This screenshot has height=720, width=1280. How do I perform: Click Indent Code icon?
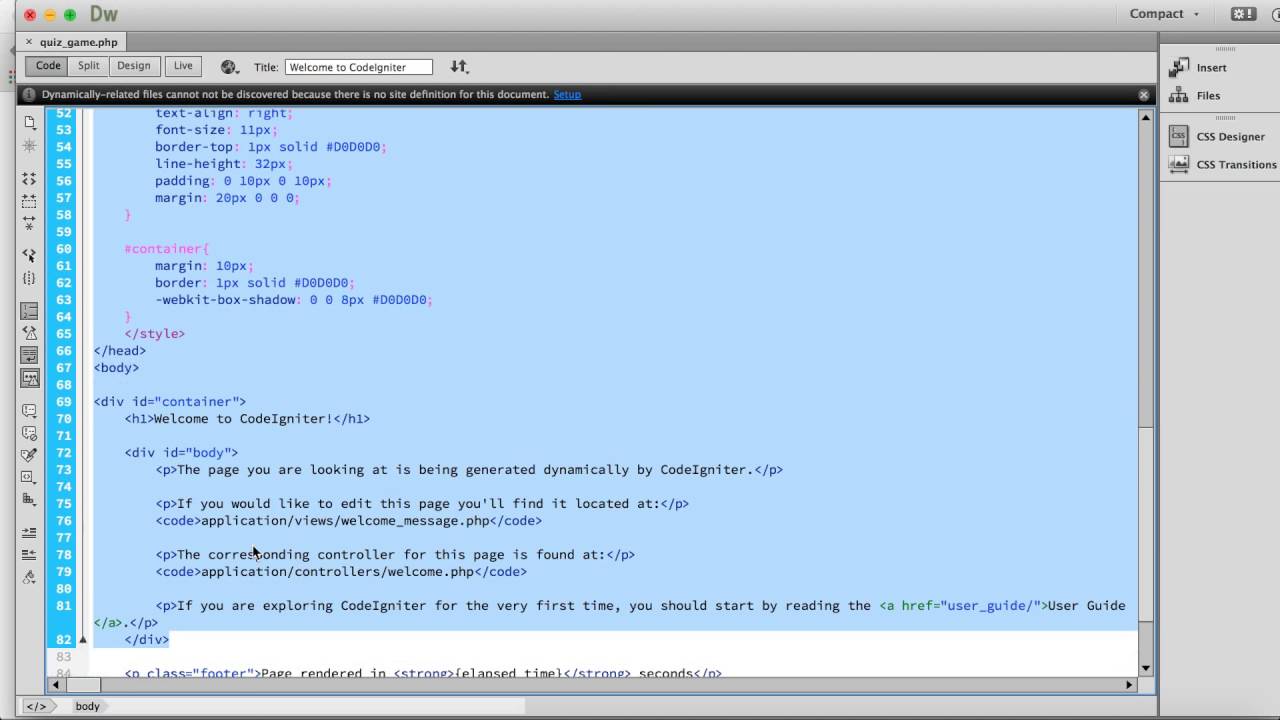(x=29, y=533)
